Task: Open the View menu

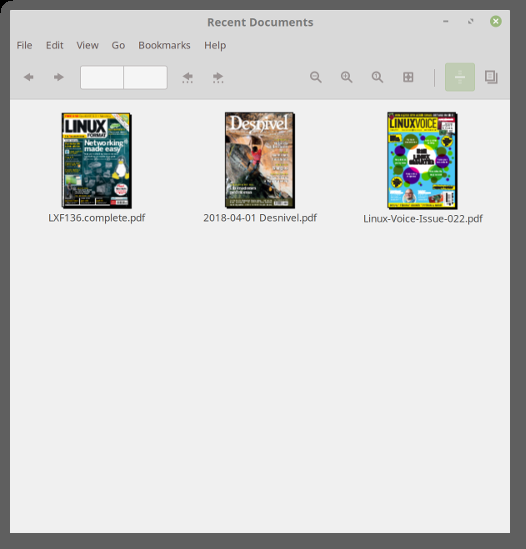Action: click(88, 45)
